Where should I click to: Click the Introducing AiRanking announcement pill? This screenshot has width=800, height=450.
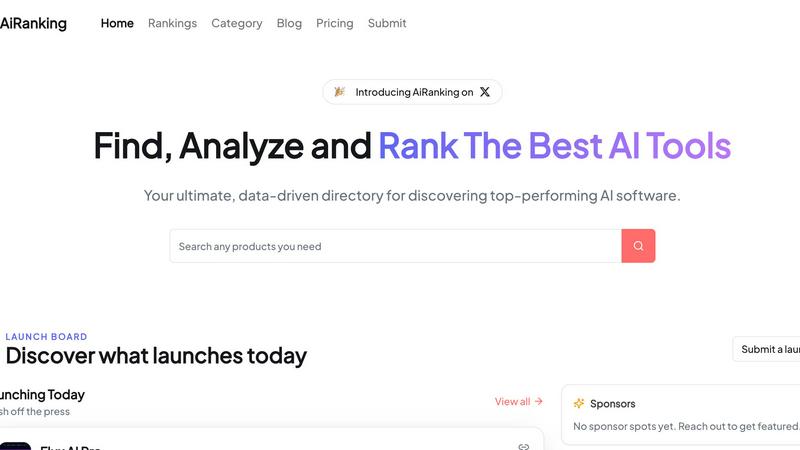413,92
